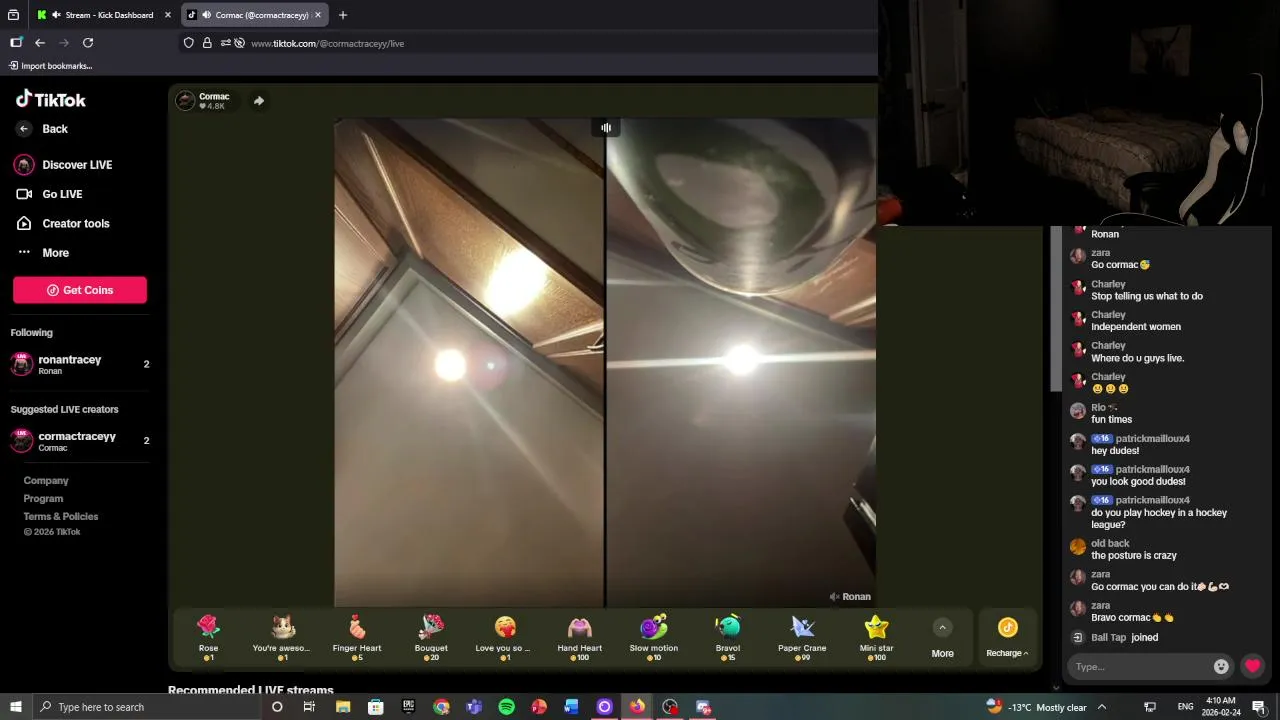The height and width of the screenshot is (720, 1280).
Task: Open emoji picker in chat box
Action: (x=1221, y=667)
